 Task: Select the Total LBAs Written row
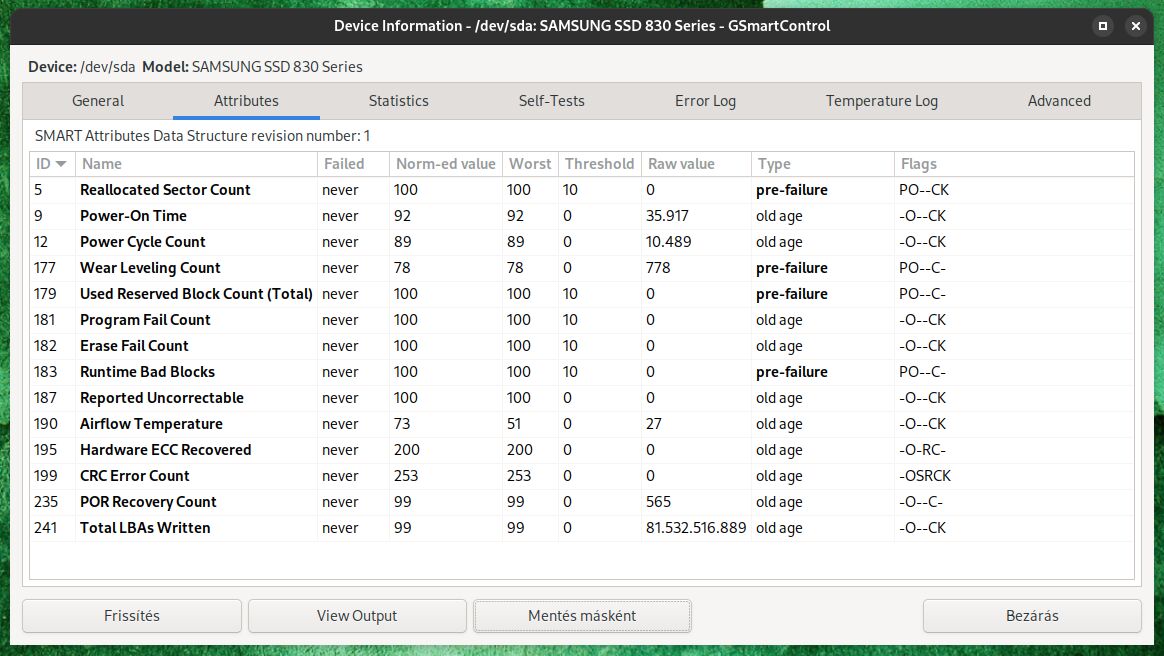click(582, 528)
